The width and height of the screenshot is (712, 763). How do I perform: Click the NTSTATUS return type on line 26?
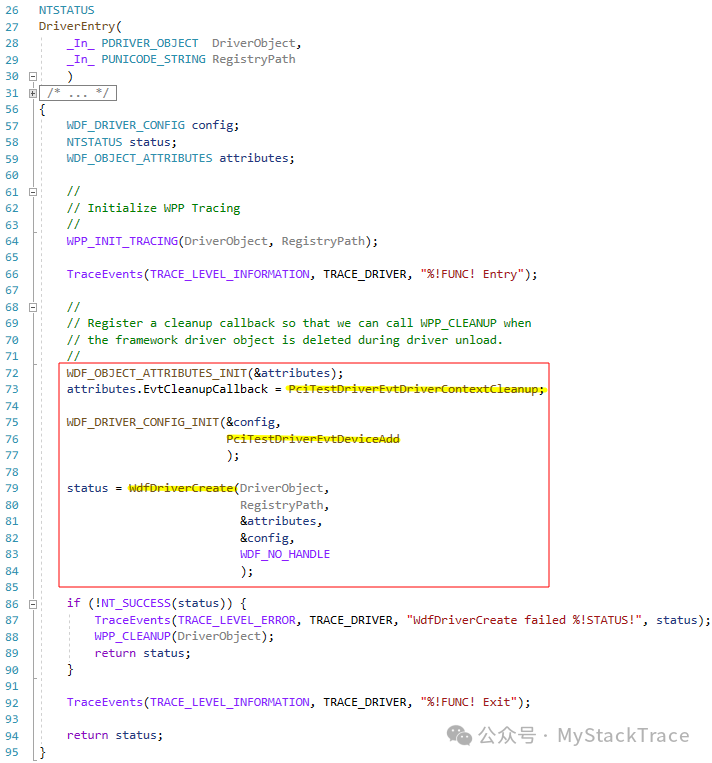pyautogui.click(x=67, y=10)
